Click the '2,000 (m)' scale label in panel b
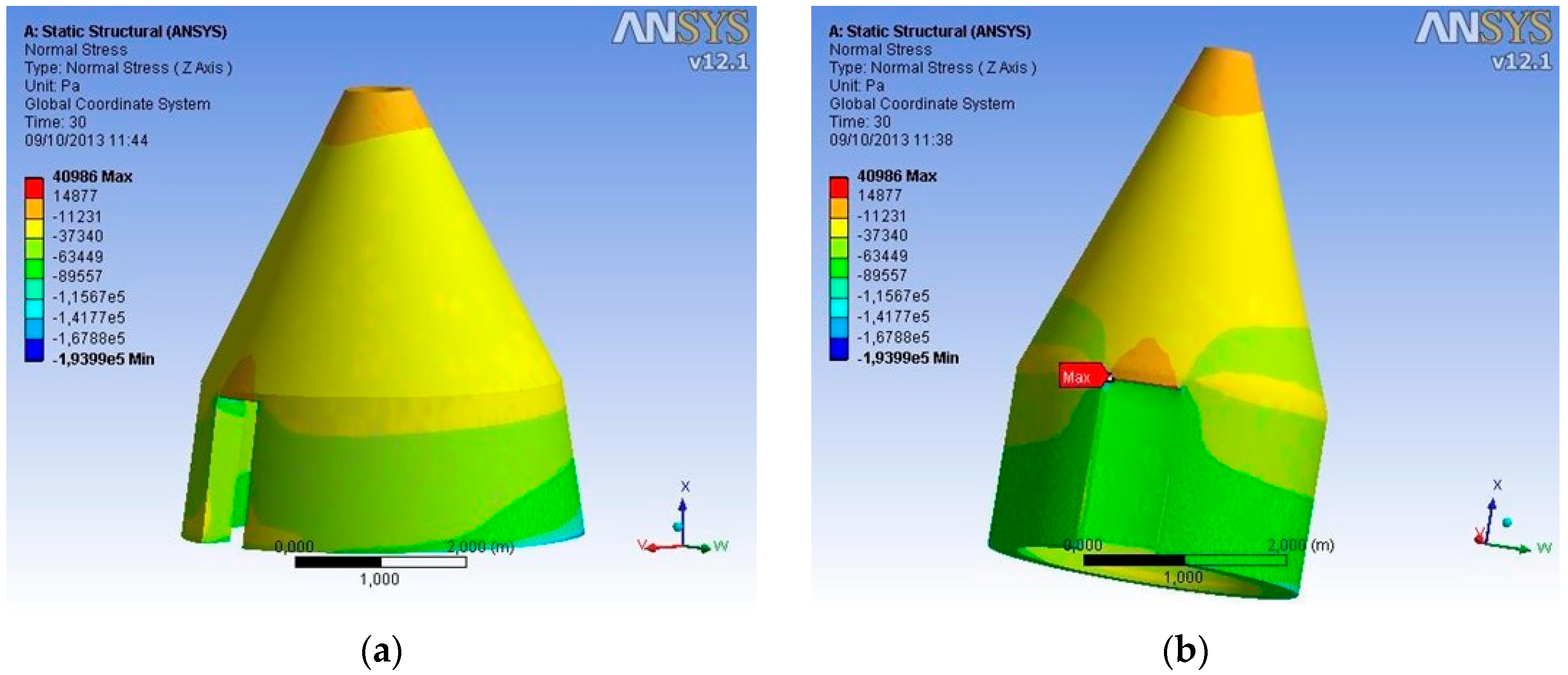This screenshot has width=1568, height=675. 1301,544
